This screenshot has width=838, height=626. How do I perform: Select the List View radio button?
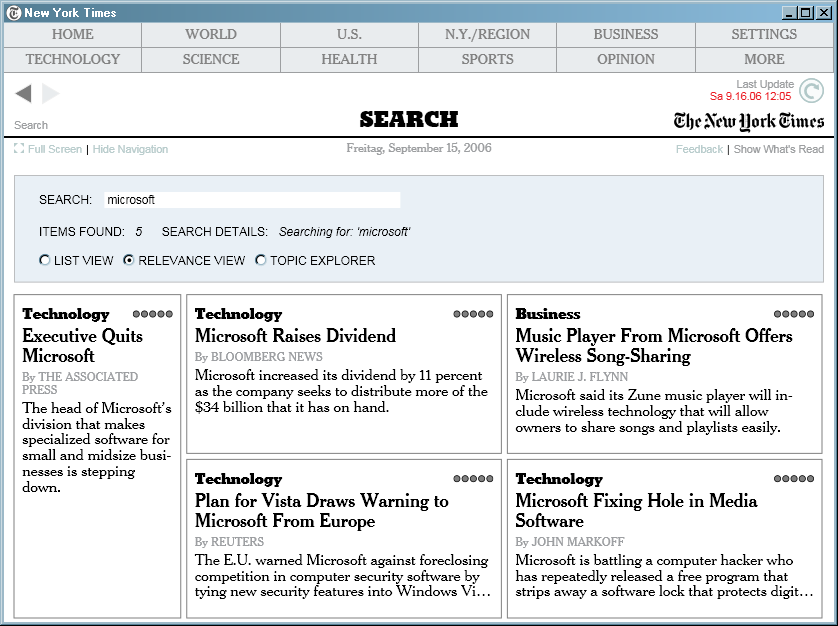pyautogui.click(x=45, y=260)
